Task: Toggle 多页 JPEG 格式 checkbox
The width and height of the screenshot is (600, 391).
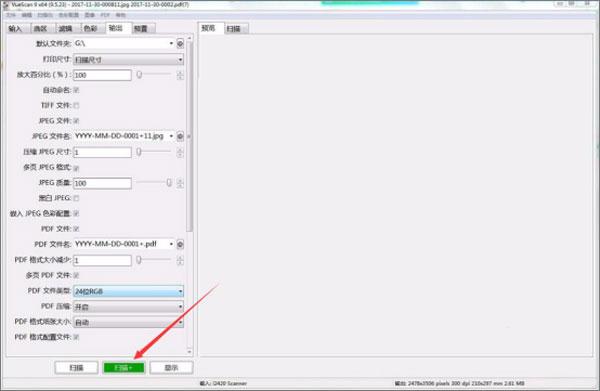Action: 76,168
